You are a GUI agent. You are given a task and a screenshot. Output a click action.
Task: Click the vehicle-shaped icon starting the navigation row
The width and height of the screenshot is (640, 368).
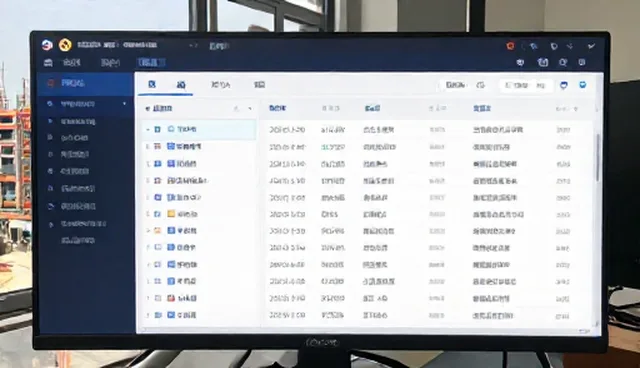point(48,62)
